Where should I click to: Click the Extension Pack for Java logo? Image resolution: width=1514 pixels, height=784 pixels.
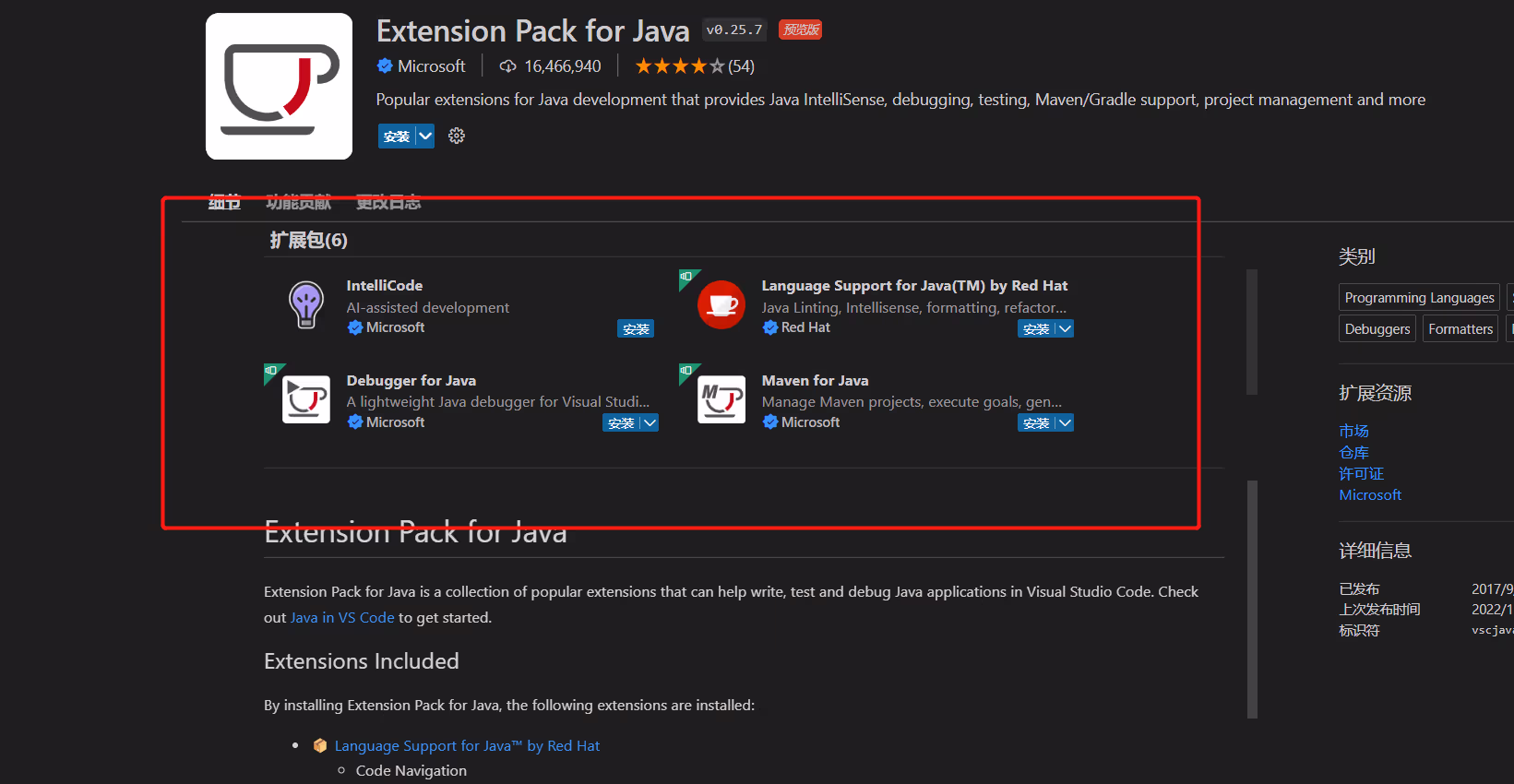click(x=279, y=86)
